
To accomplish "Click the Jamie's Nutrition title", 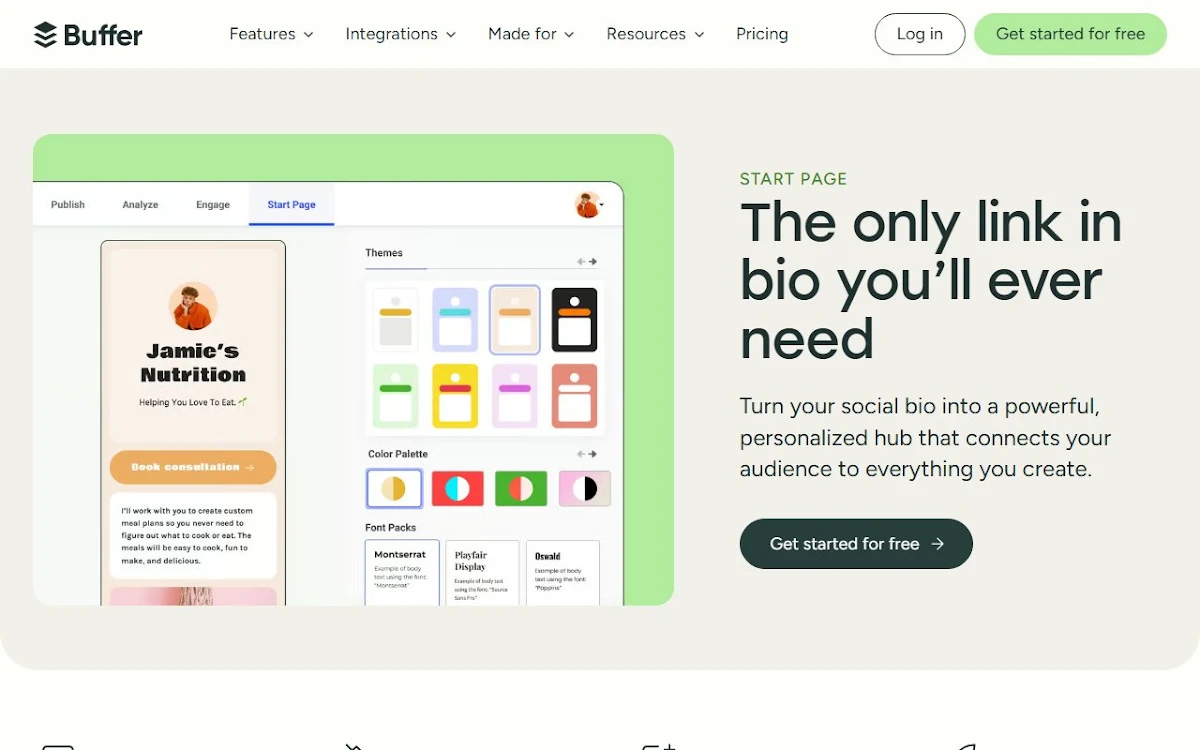I will 193,363.
